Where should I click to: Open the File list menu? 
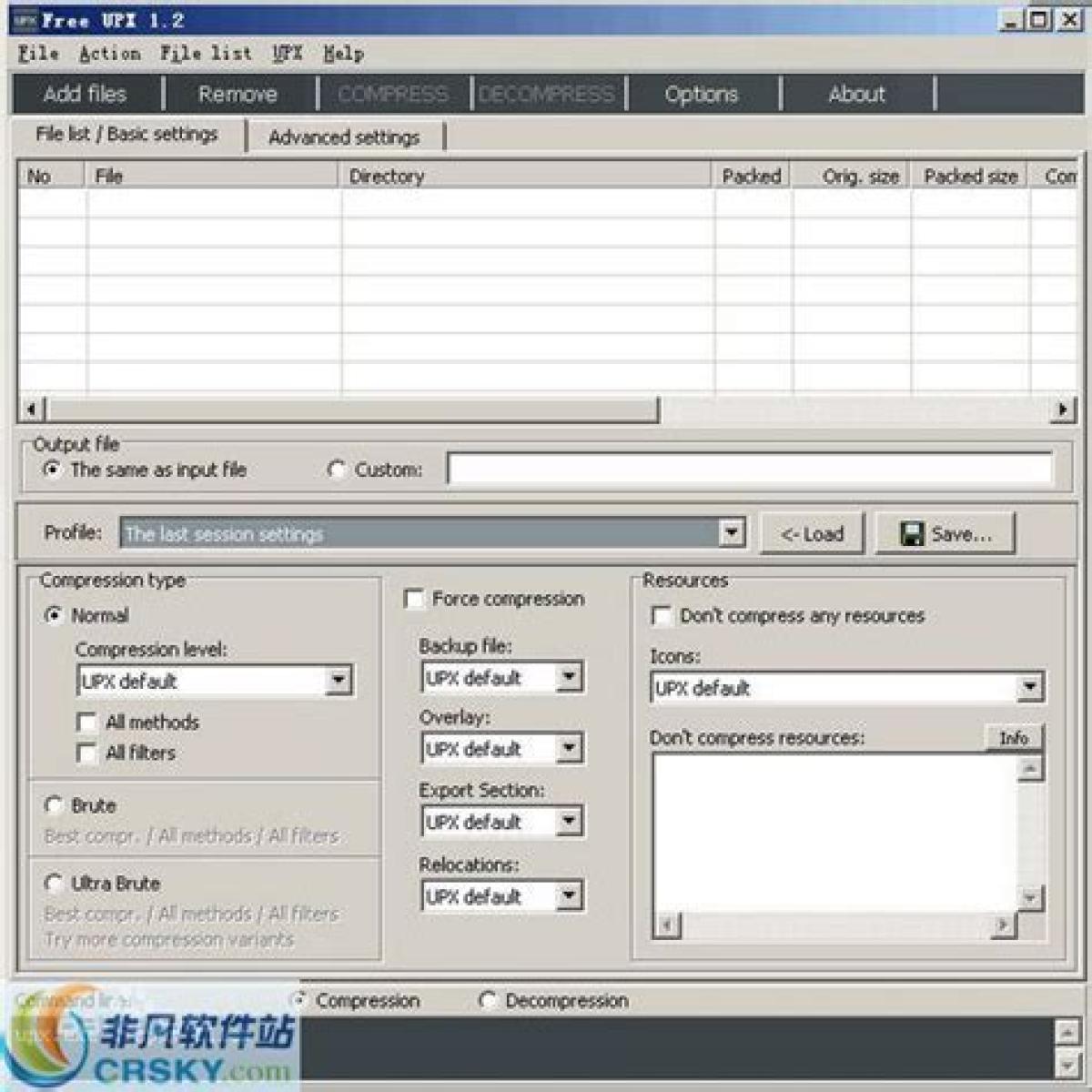[206, 54]
